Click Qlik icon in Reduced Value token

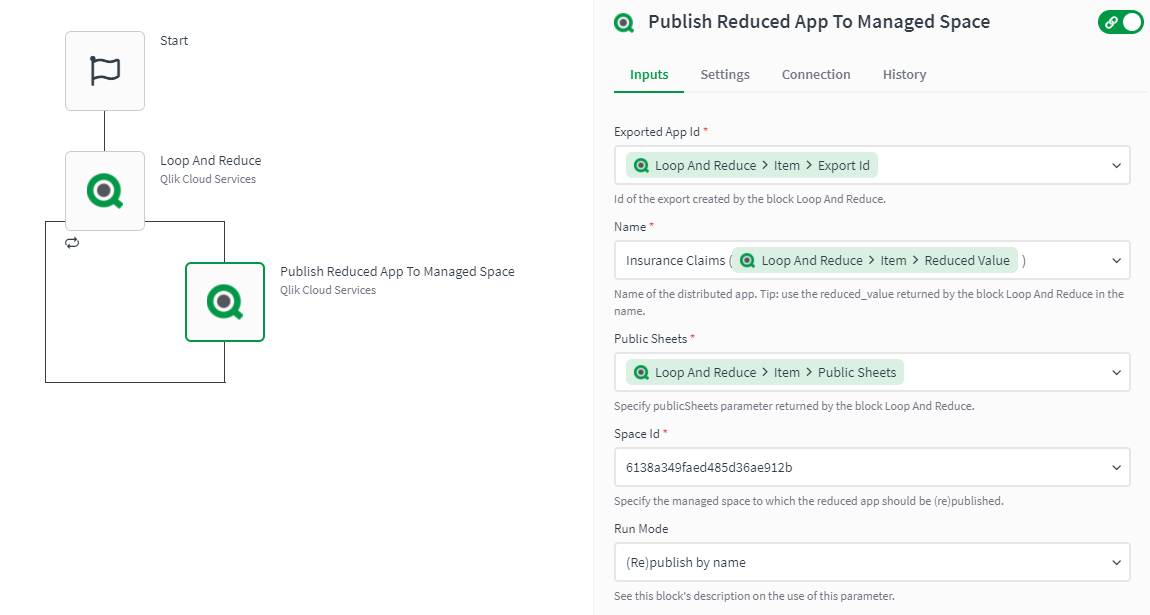(746, 260)
